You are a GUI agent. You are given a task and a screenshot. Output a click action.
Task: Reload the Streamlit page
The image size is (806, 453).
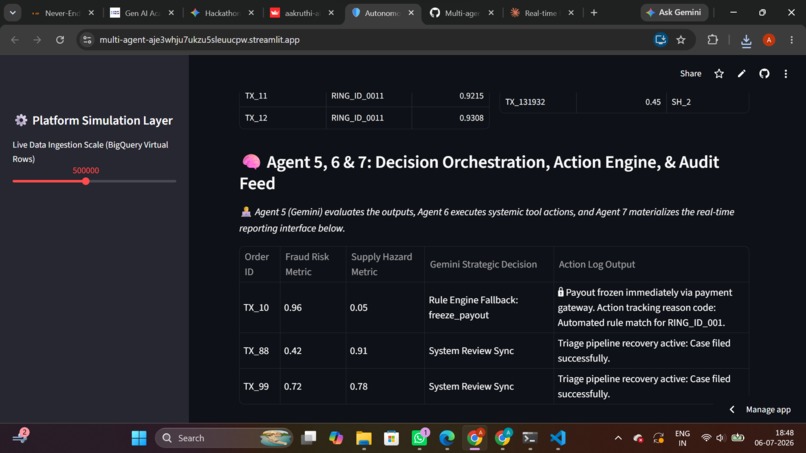60,40
